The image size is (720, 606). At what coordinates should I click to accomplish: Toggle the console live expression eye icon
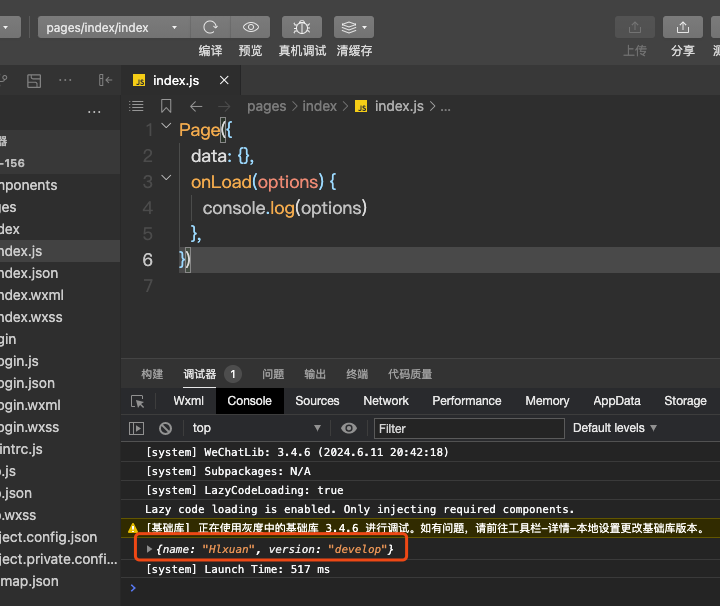pyautogui.click(x=349, y=428)
